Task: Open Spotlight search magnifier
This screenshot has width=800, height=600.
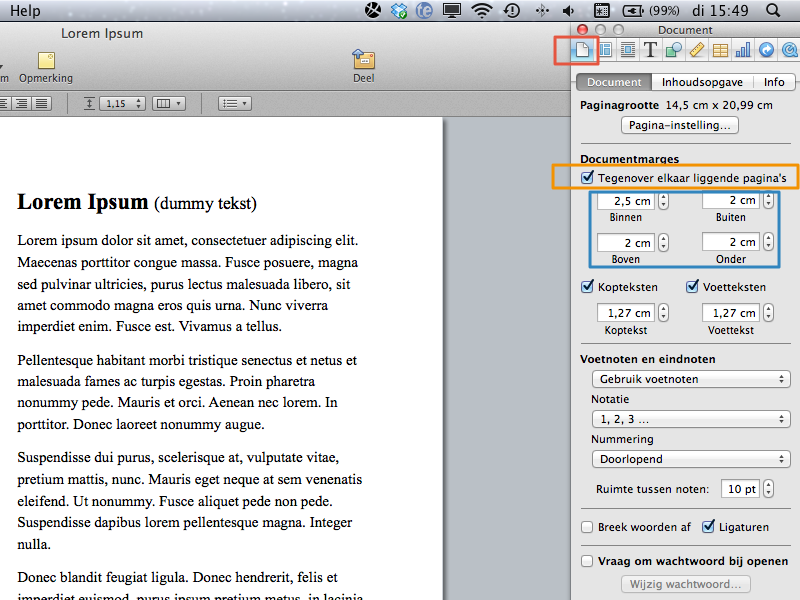Action: pos(773,10)
